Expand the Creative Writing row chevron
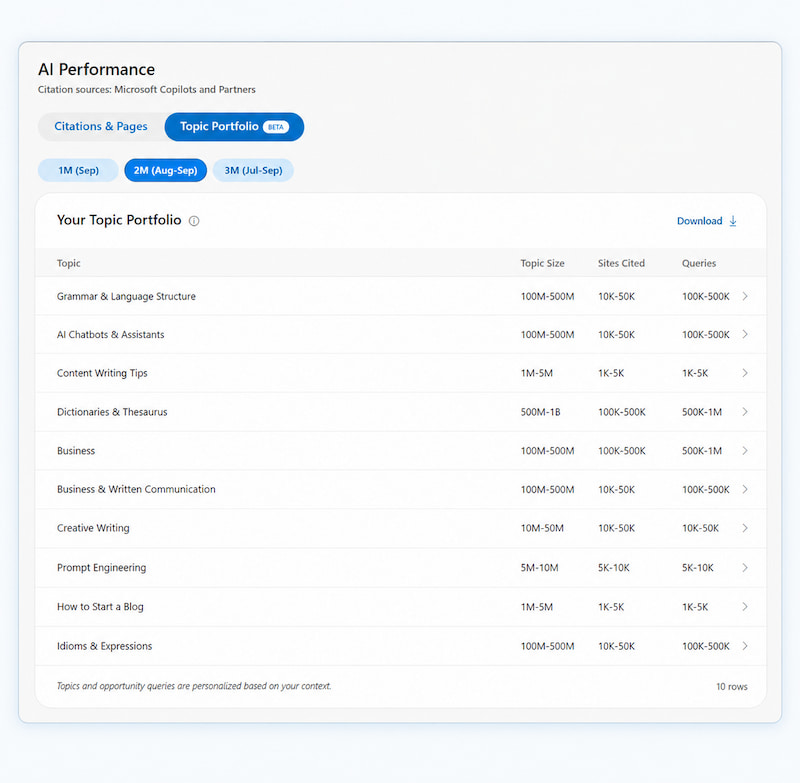This screenshot has height=783, width=800. (745, 528)
